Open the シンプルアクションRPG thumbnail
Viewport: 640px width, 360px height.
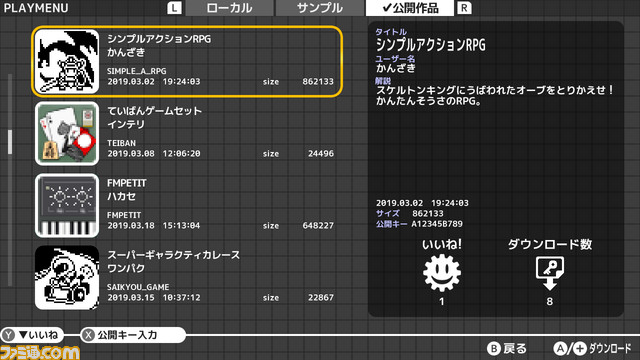coord(67,62)
